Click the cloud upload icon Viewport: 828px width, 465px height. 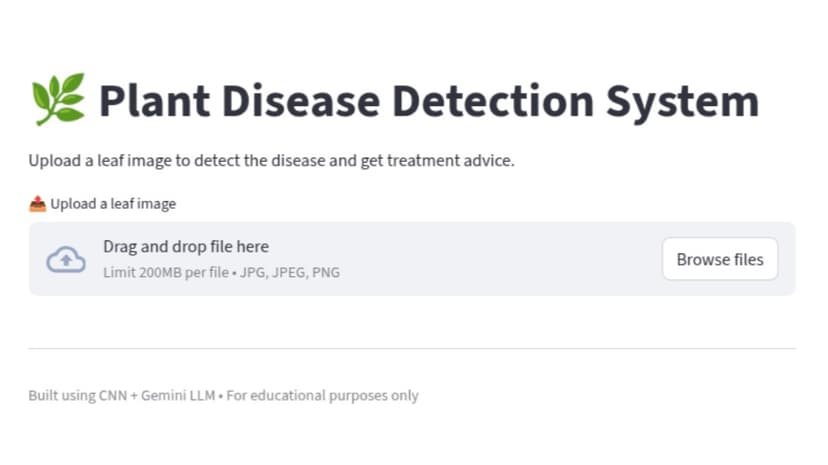66,259
